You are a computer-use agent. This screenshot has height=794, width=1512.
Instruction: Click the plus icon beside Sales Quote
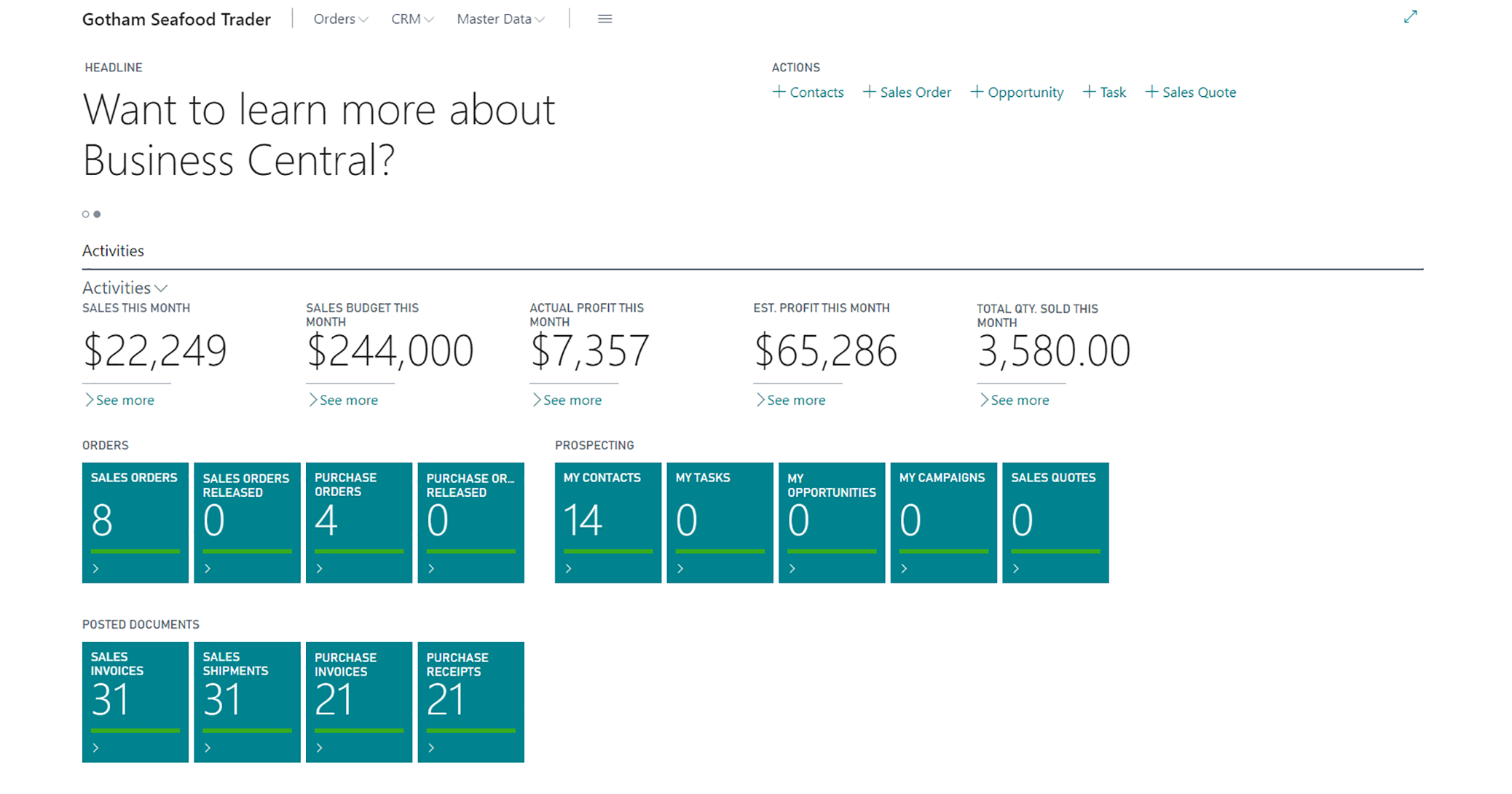coord(1152,92)
